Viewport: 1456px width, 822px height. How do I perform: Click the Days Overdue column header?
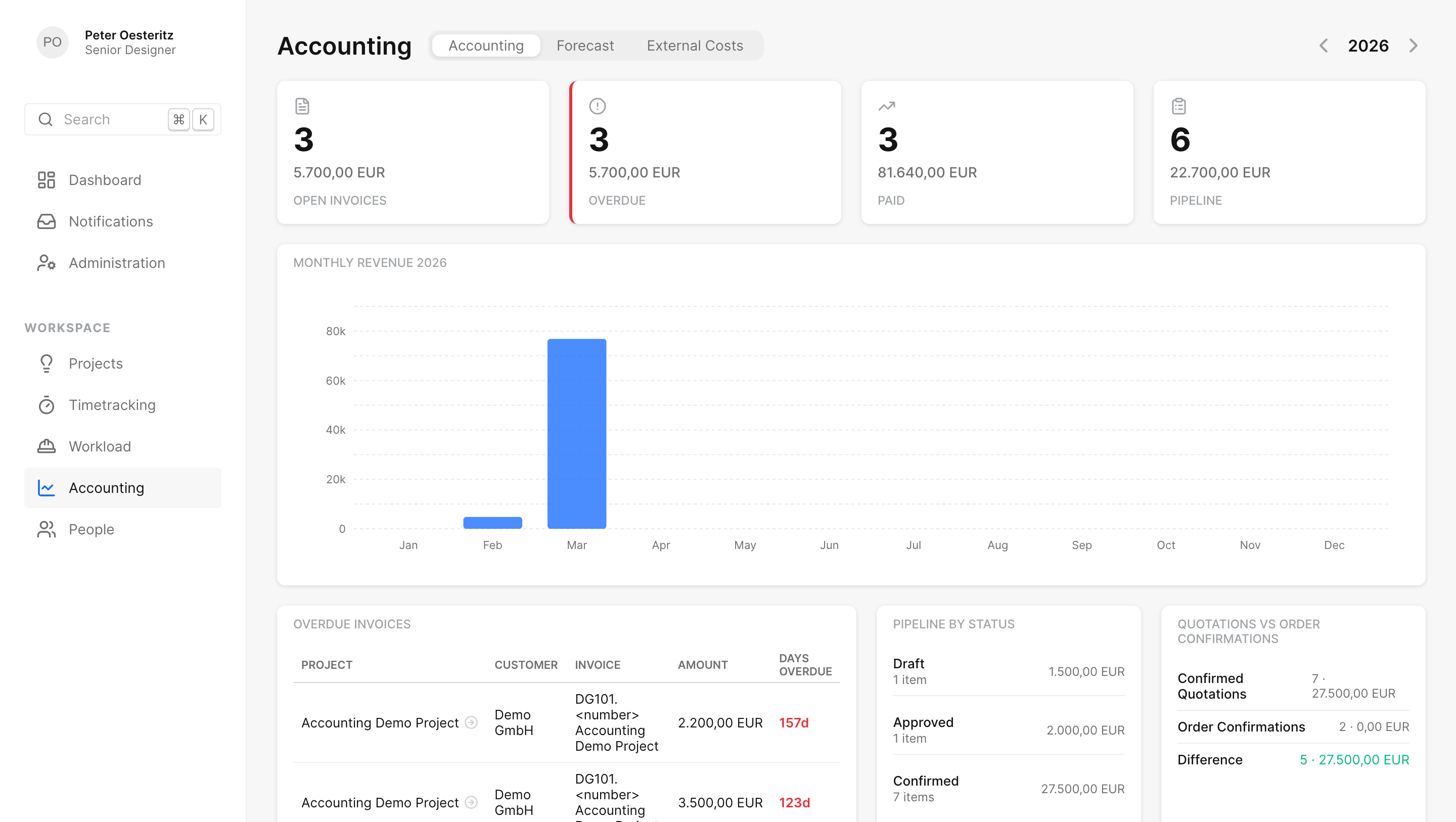(805, 664)
